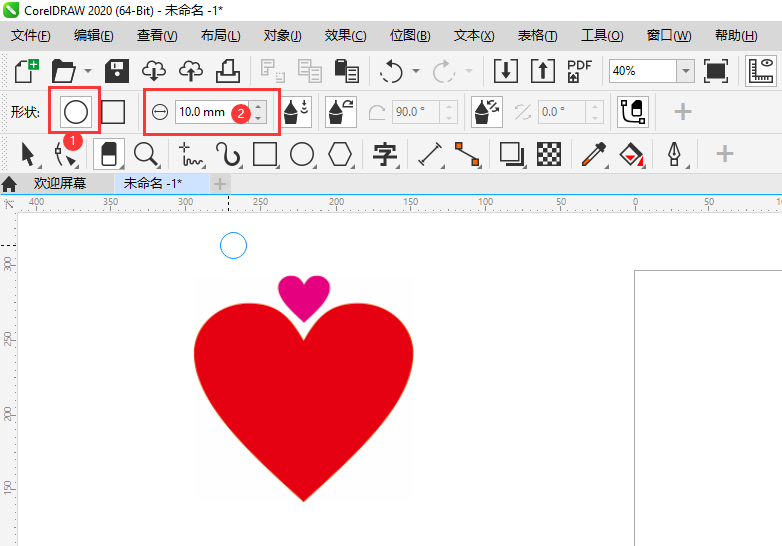Select the round eraser nib shape

76,111
